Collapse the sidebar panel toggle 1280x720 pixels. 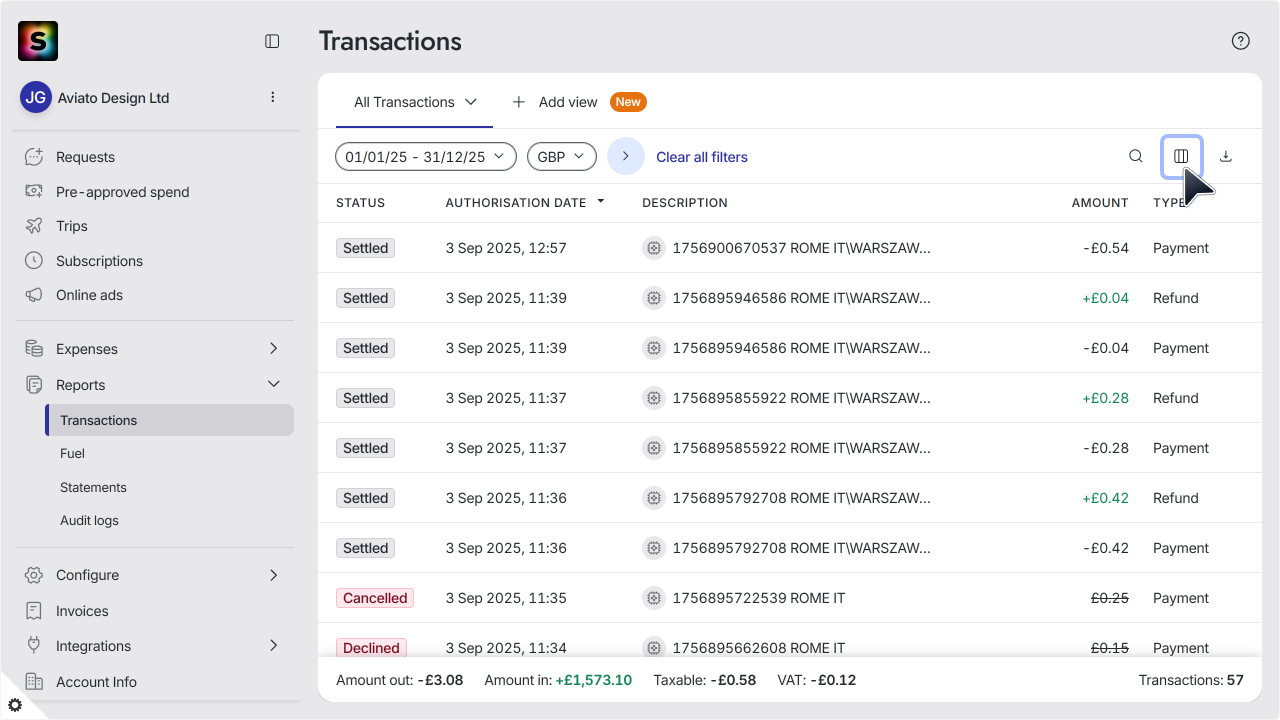coord(272,41)
